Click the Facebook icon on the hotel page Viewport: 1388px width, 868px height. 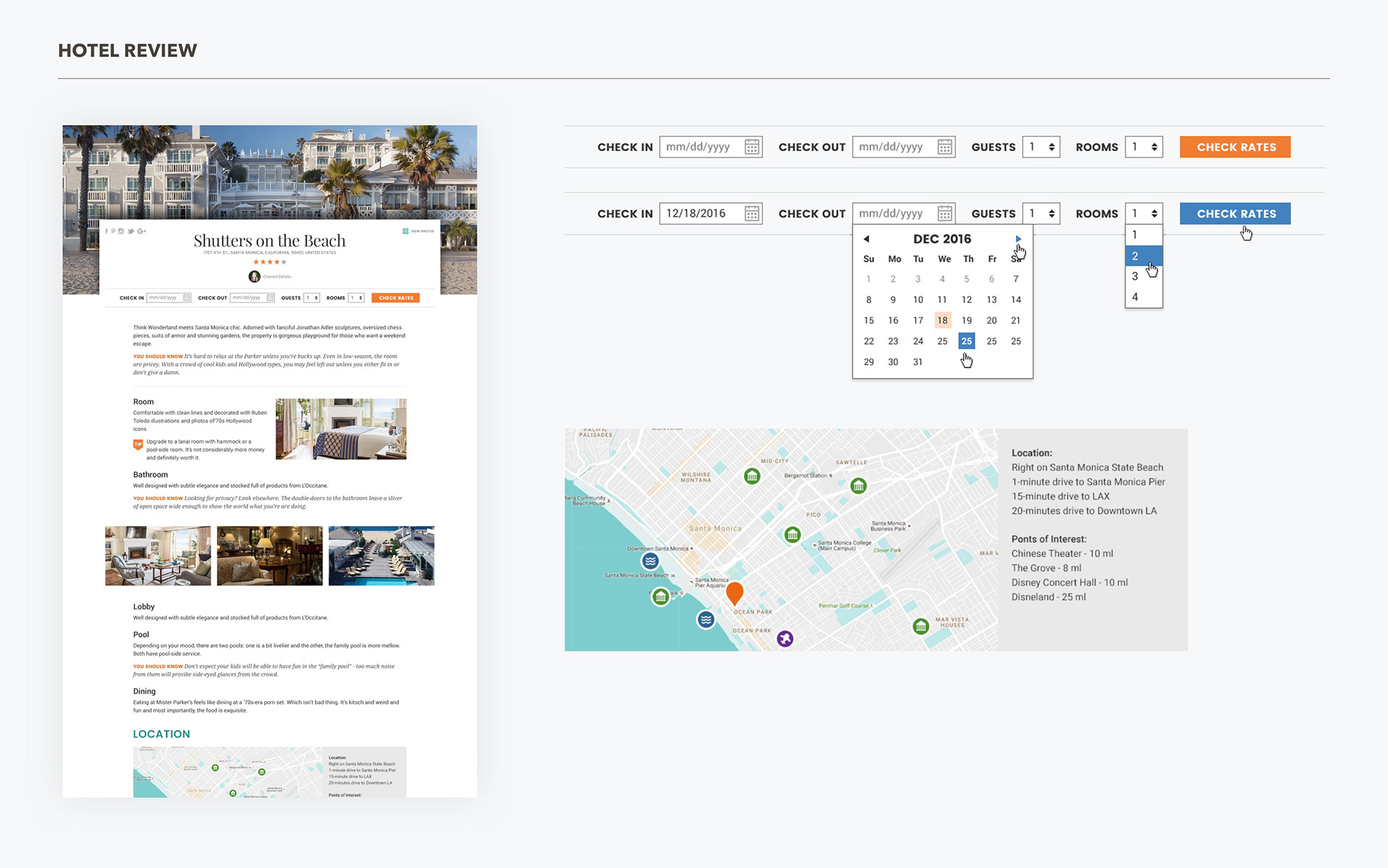coord(106,231)
